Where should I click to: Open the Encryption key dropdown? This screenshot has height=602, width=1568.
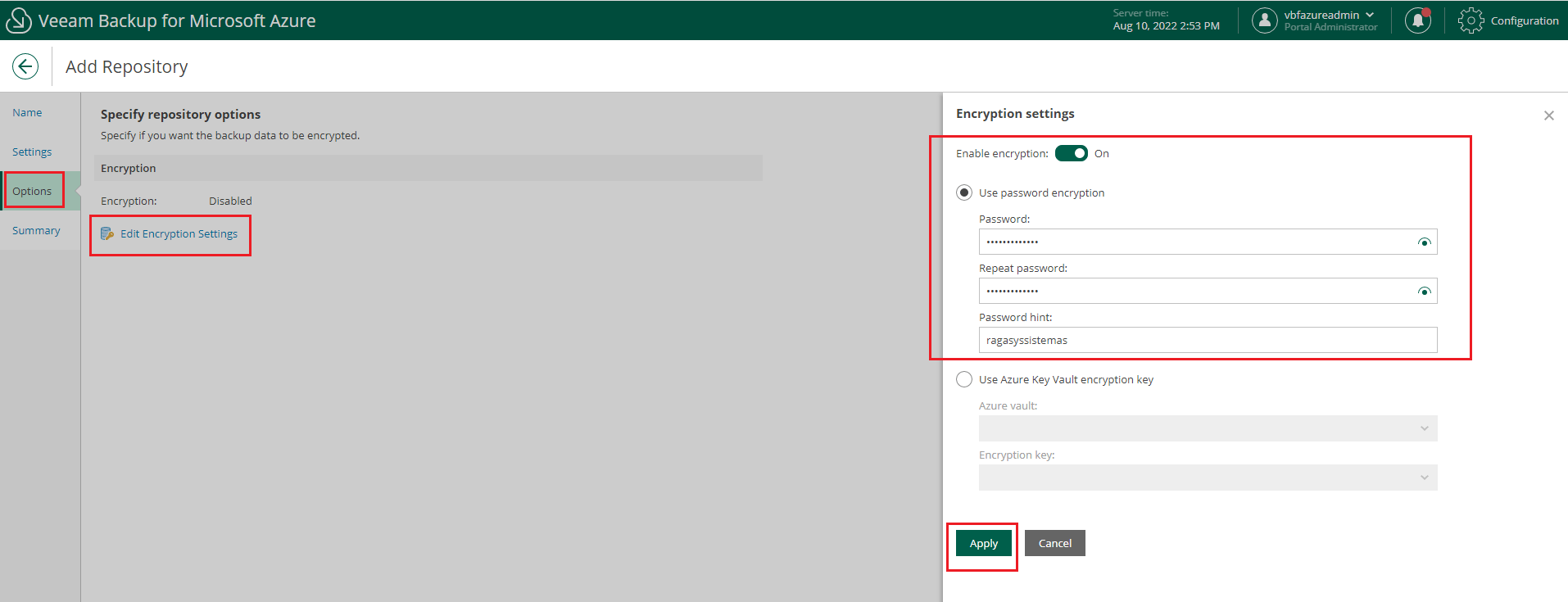(1208, 478)
